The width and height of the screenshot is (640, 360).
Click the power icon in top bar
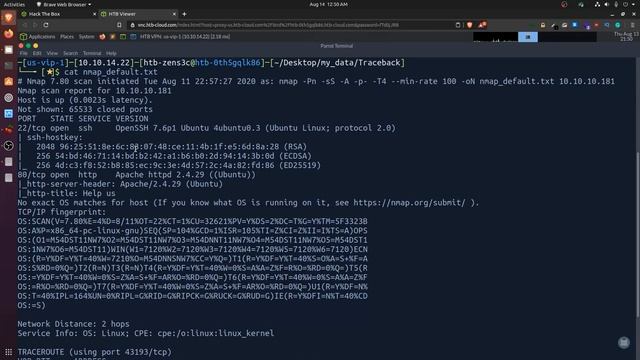point(625,4)
